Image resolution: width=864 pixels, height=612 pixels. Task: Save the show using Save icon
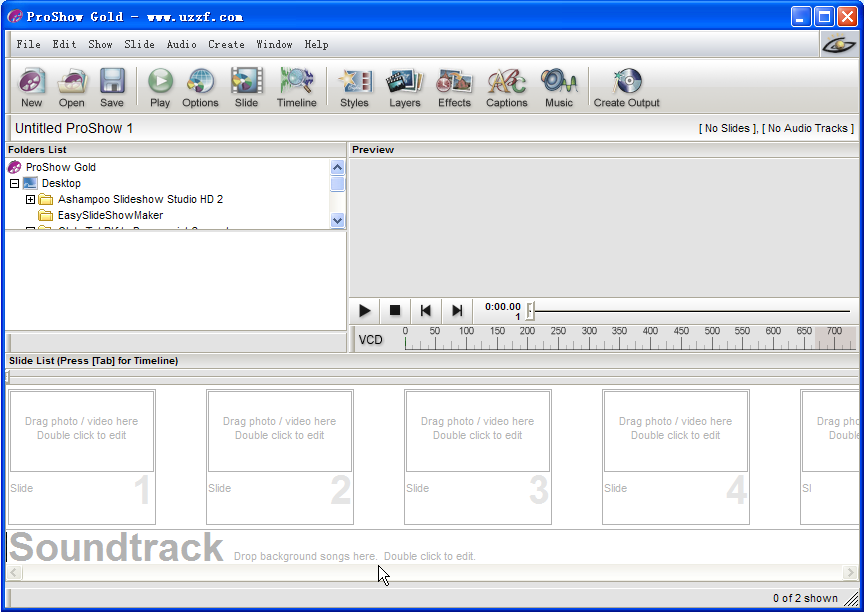click(112, 87)
